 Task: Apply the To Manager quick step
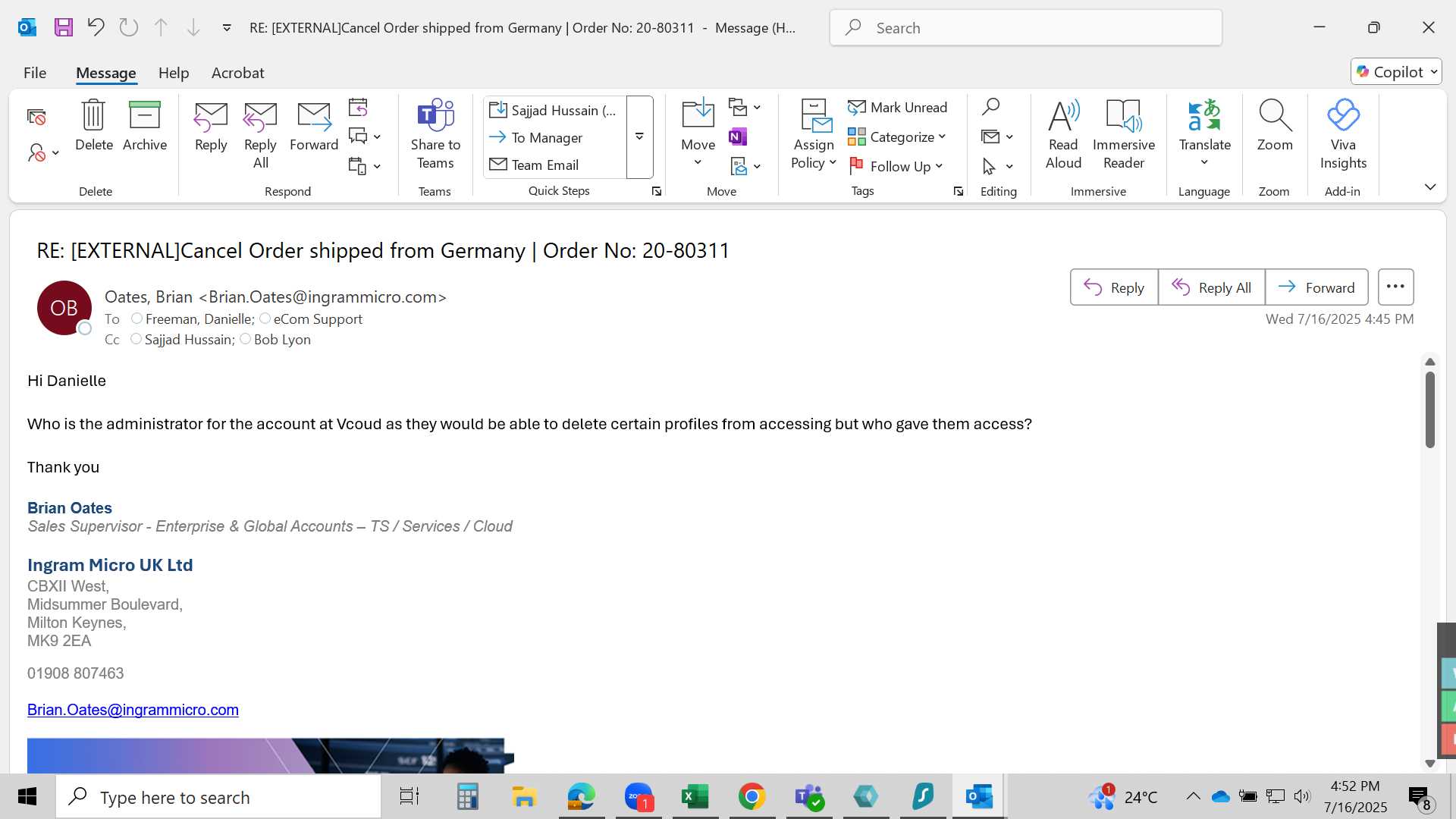point(554,138)
